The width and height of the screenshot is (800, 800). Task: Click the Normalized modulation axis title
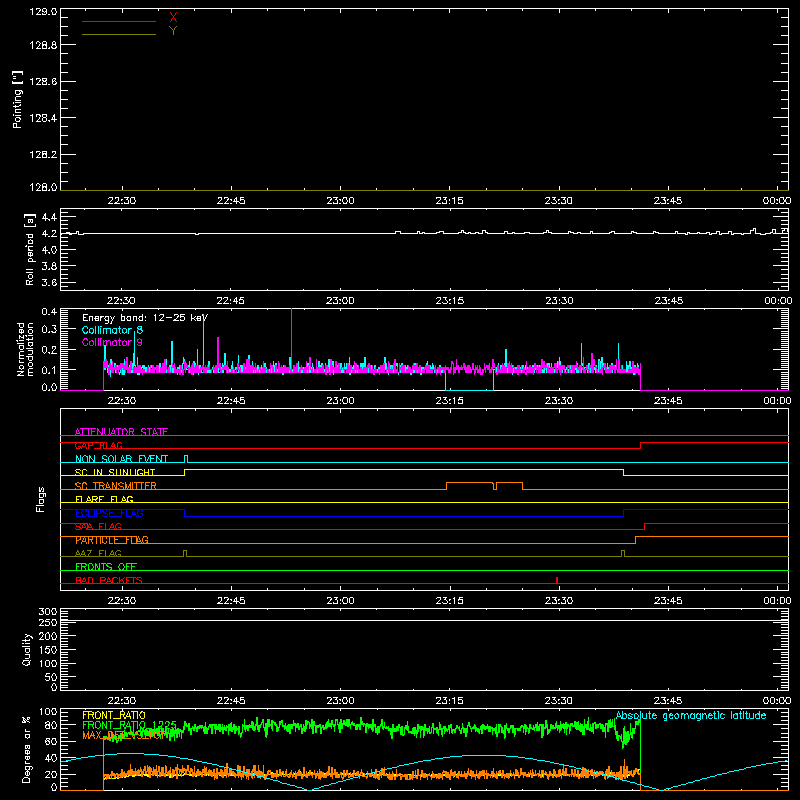[x=26, y=349]
